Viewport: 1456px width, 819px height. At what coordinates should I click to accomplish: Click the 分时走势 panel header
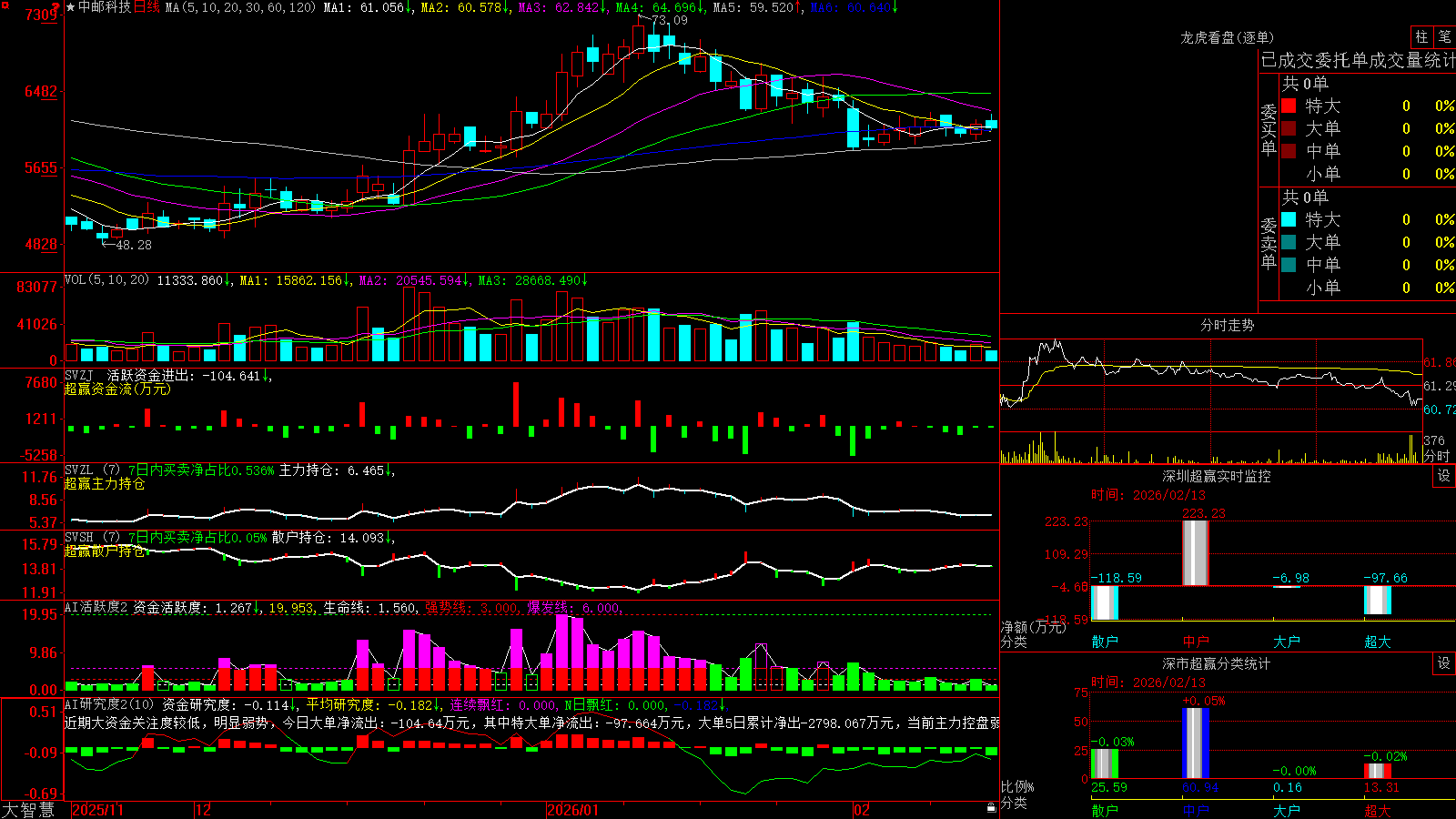pos(1227,325)
